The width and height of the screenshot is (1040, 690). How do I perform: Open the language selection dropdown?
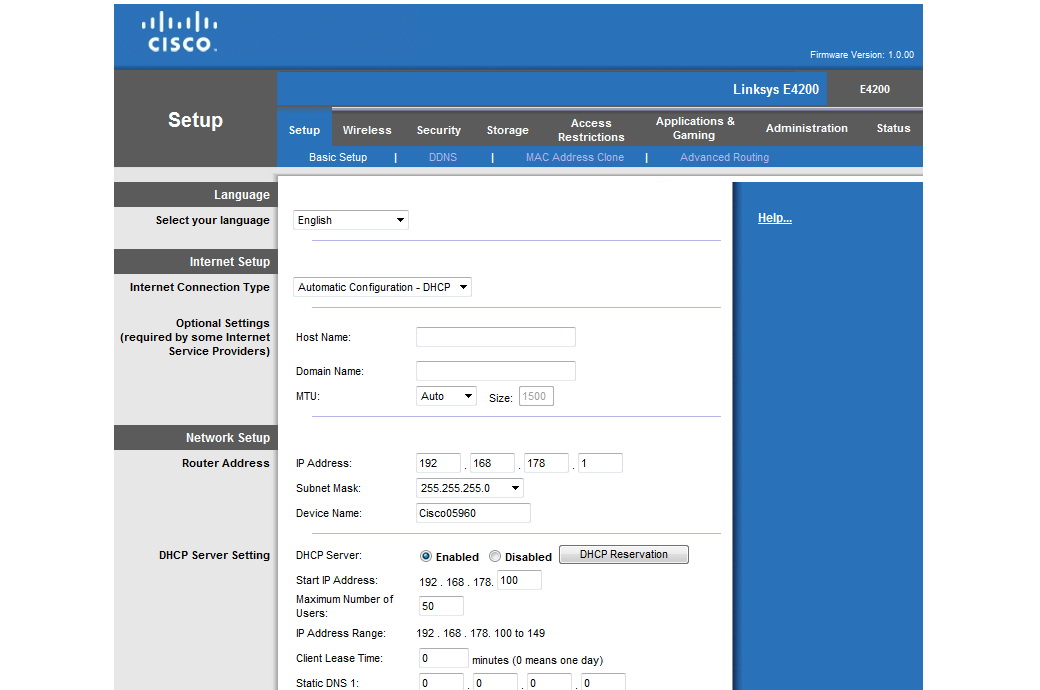351,220
